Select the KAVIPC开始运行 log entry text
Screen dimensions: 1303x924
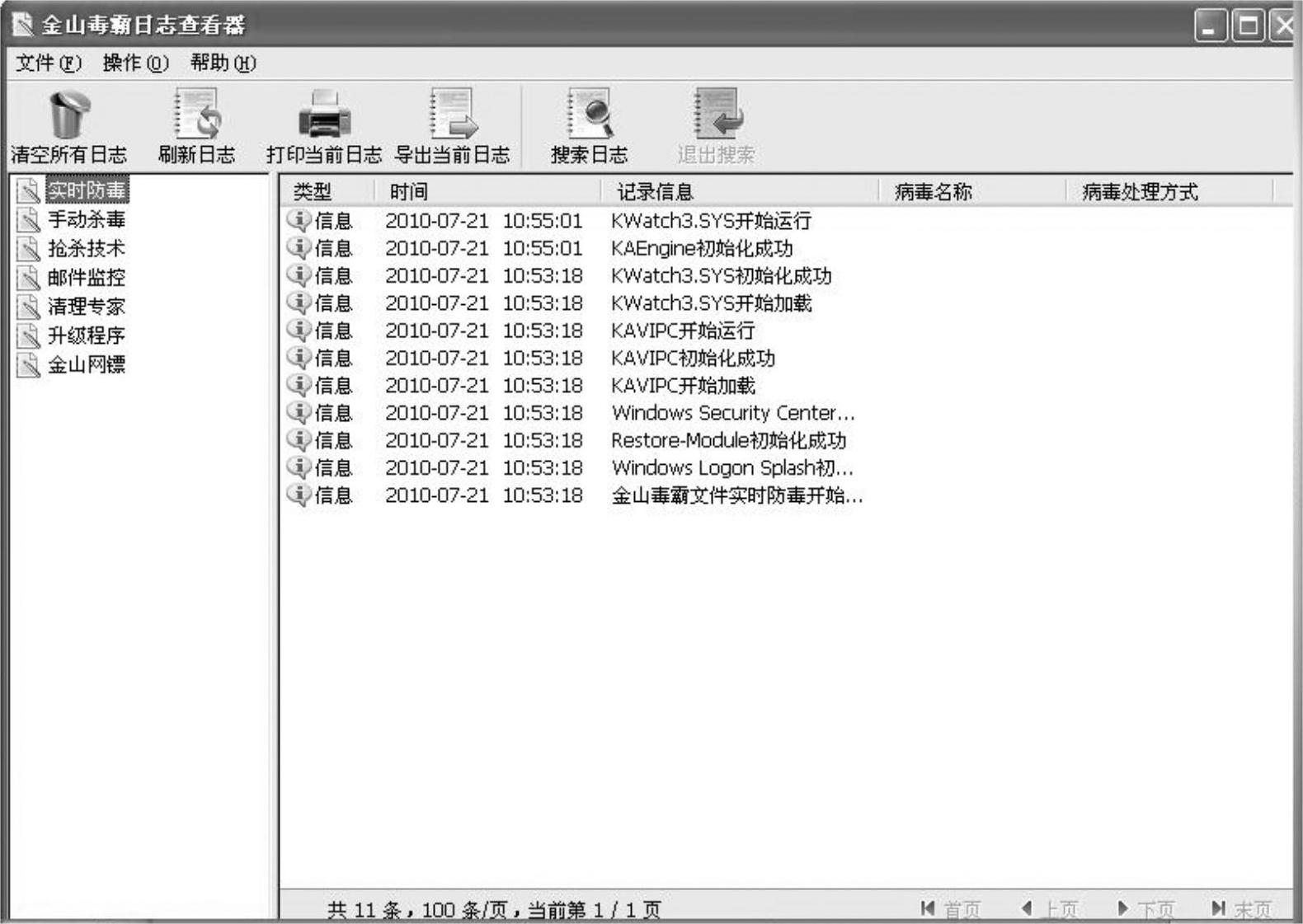683,331
